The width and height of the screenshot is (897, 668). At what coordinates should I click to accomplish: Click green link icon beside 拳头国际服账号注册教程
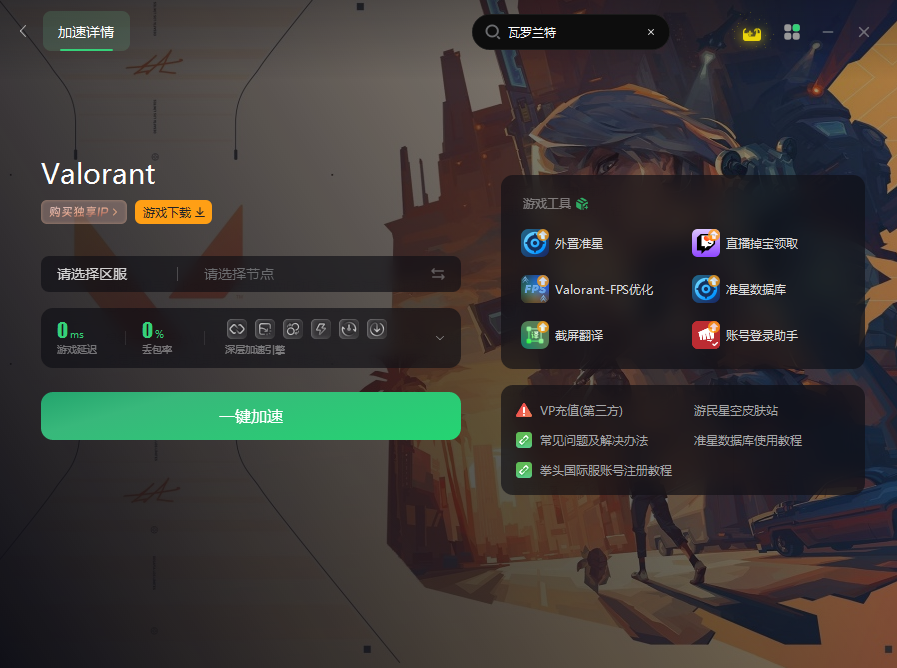523,470
